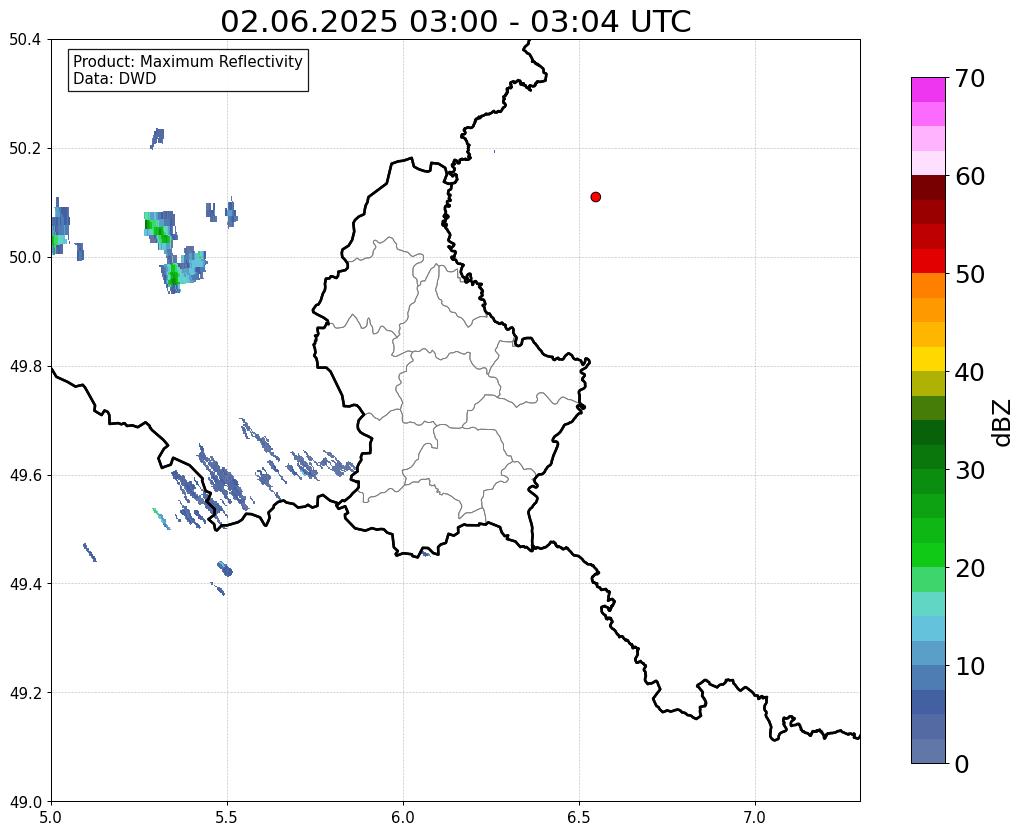Click the longitude tick label 6.5
Screen dimensions: 1023x834
click(x=579, y=817)
